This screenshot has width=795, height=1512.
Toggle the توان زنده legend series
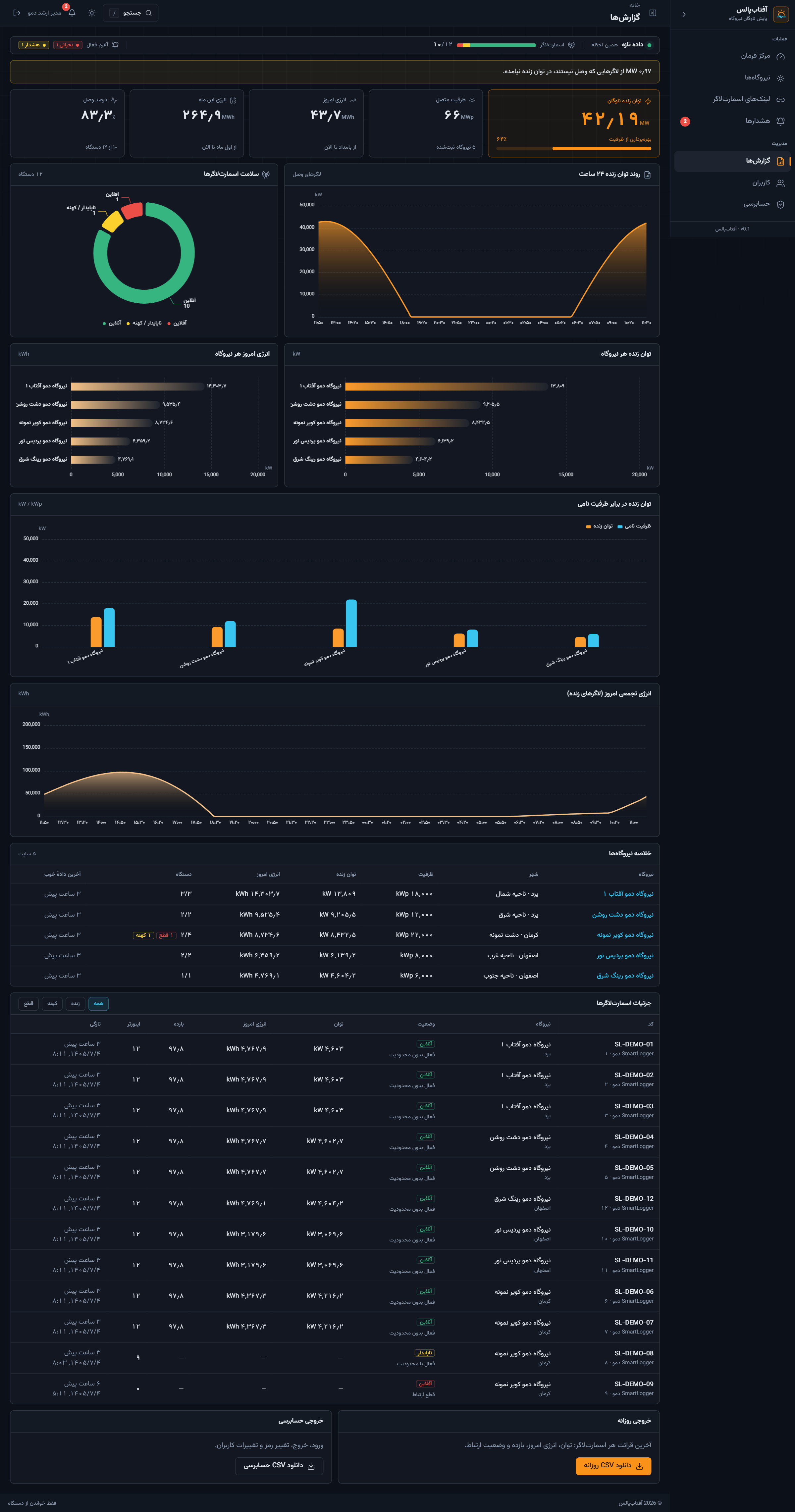600,526
